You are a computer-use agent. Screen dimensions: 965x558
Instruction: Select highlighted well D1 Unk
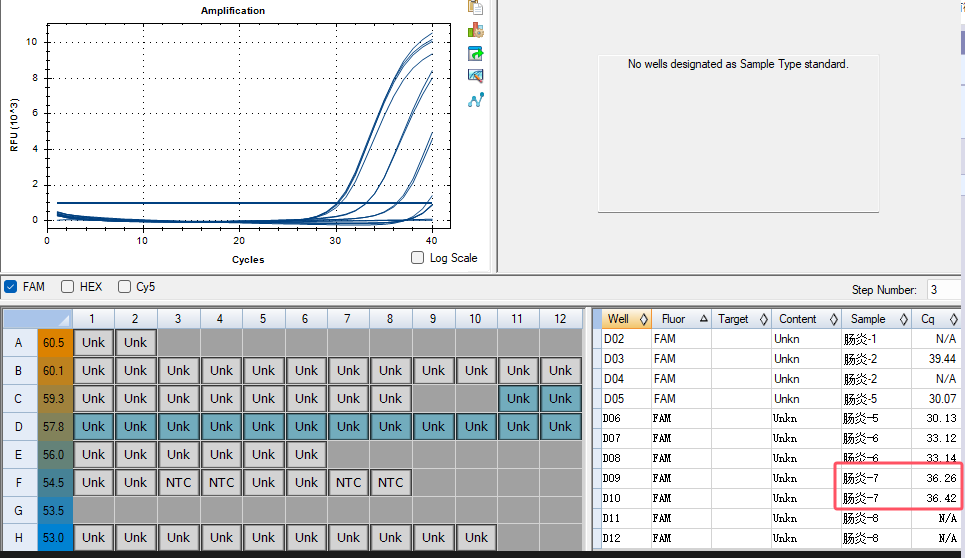[x=94, y=426]
